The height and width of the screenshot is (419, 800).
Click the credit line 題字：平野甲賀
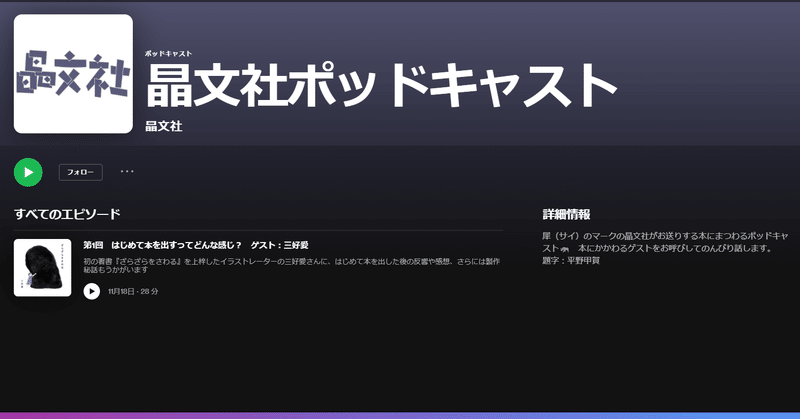pos(571,260)
